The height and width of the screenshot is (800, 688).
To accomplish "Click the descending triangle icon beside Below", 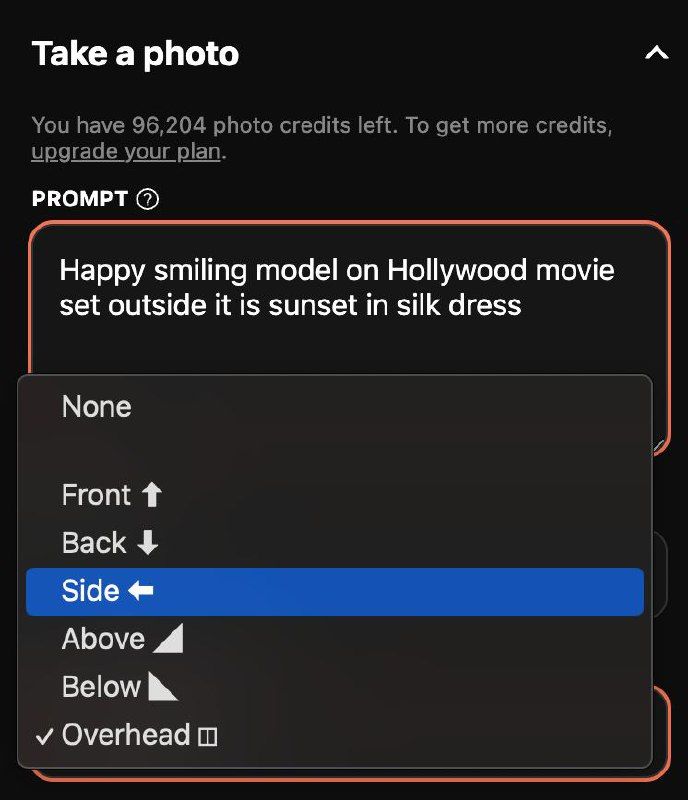I will click(x=162, y=687).
